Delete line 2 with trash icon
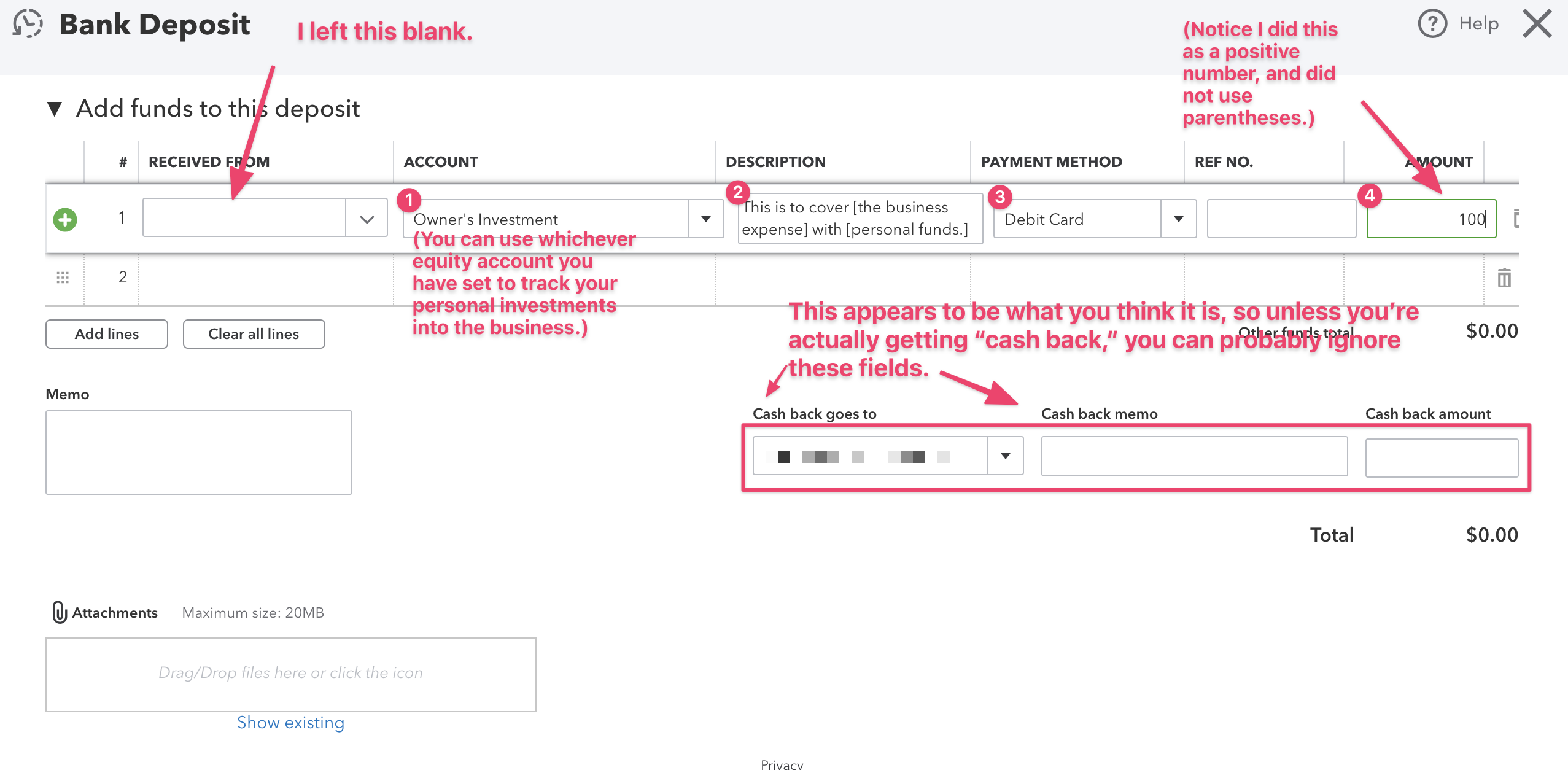This screenshot has width=1568, height=770. 1504,278
